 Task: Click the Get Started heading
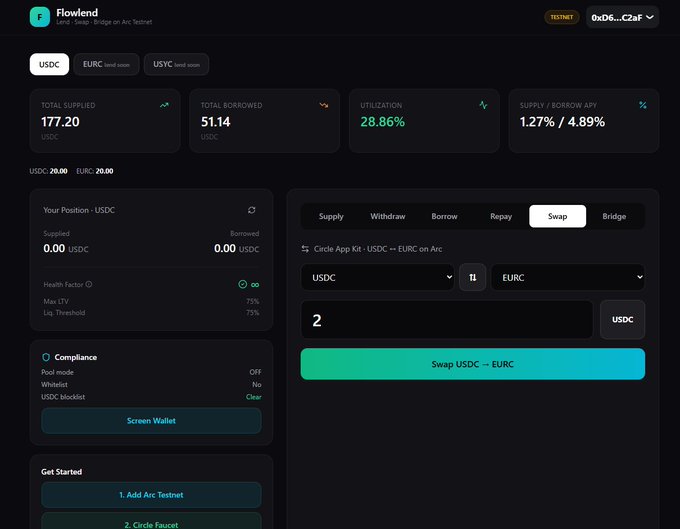tap(62, 472)
